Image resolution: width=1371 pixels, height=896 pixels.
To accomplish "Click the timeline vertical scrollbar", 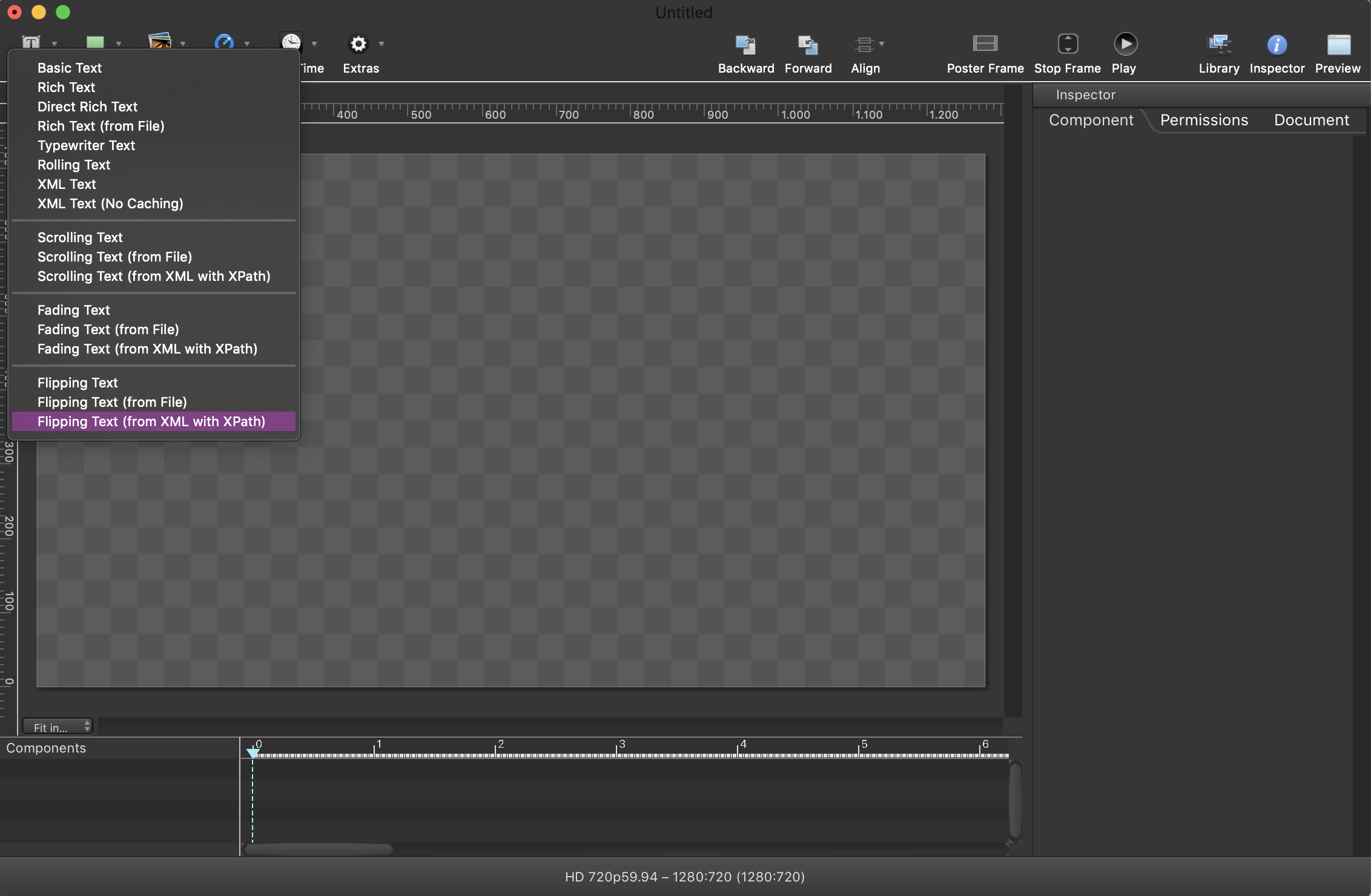I will click(1016, 800).
